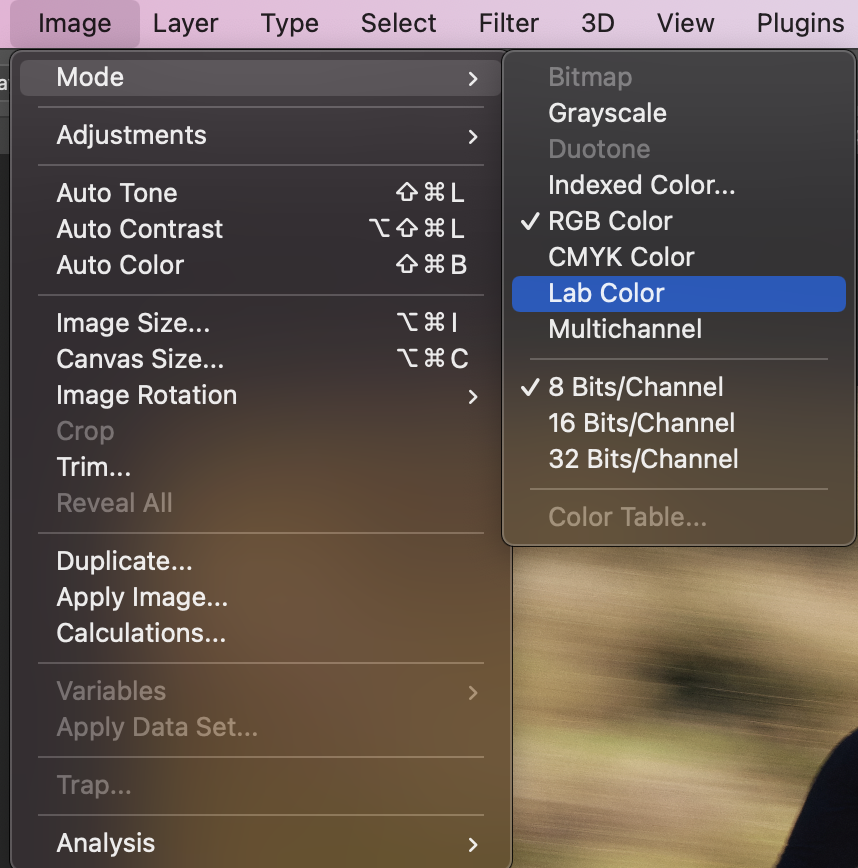
Task: Open the Layer menu
Action: tap(185, 24)
